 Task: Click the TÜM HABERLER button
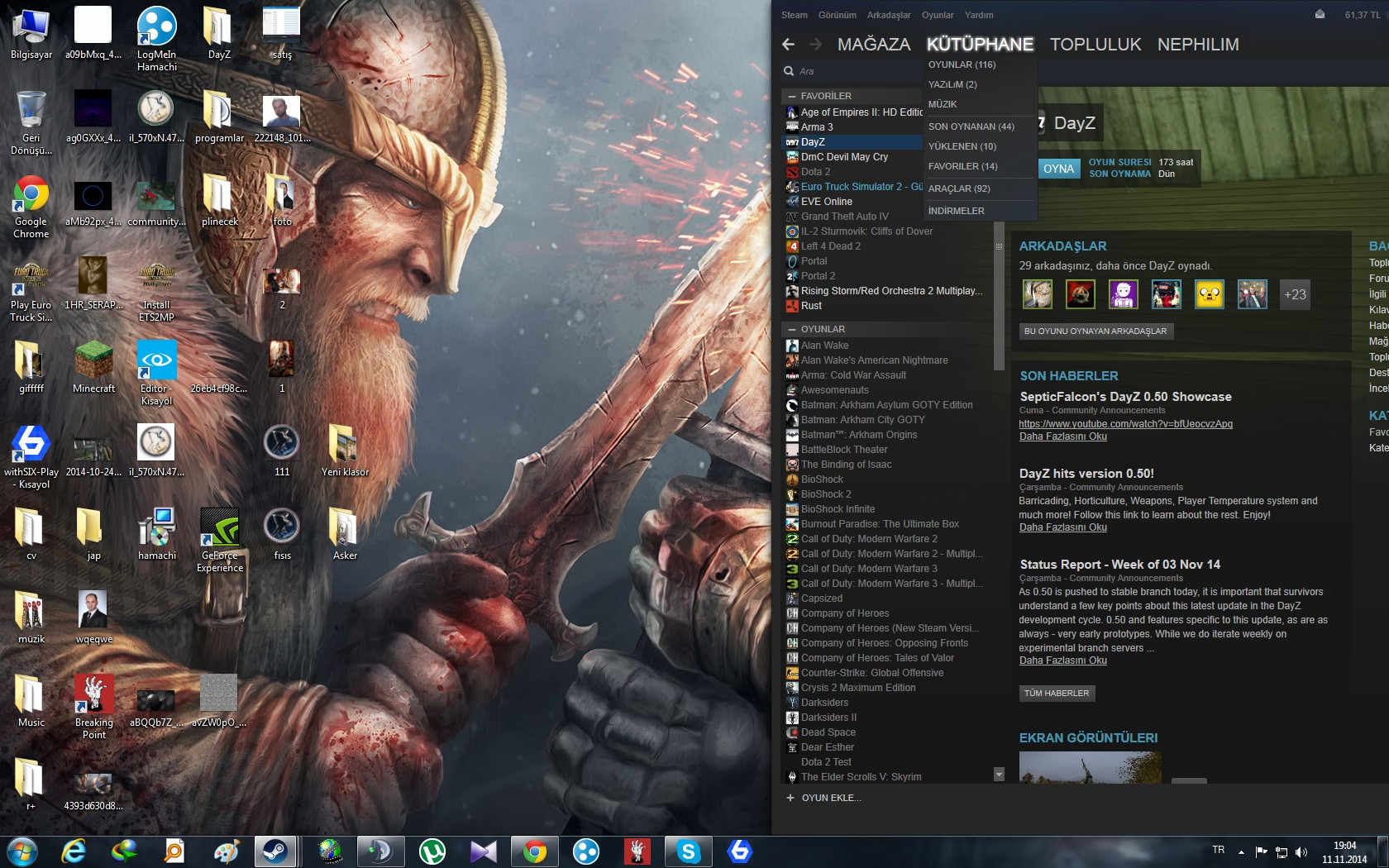(x=1057, y=694)
